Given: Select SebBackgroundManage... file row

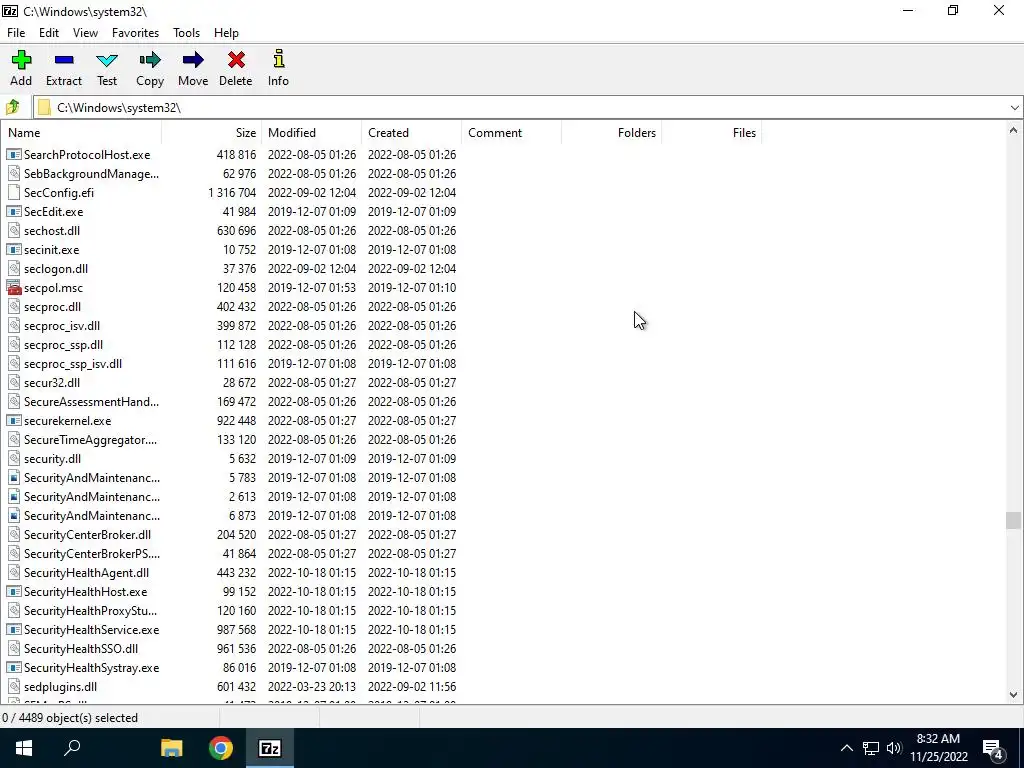Looking at the screenshot, I should click(x=382, y=174).
